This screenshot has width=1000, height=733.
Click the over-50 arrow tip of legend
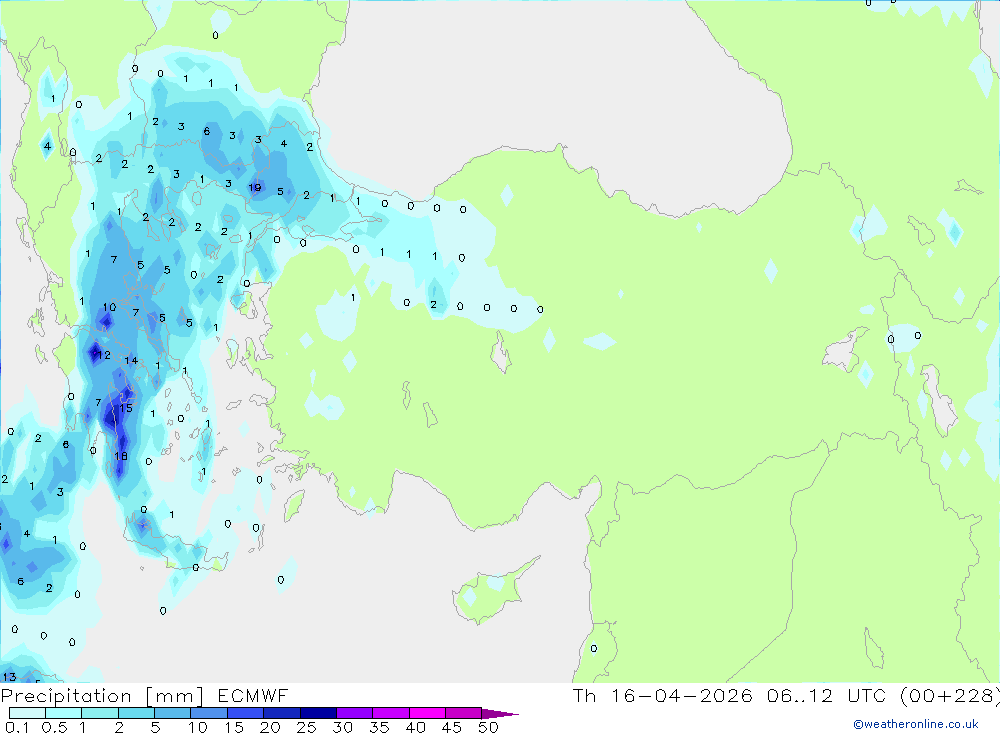pos(500,713)
